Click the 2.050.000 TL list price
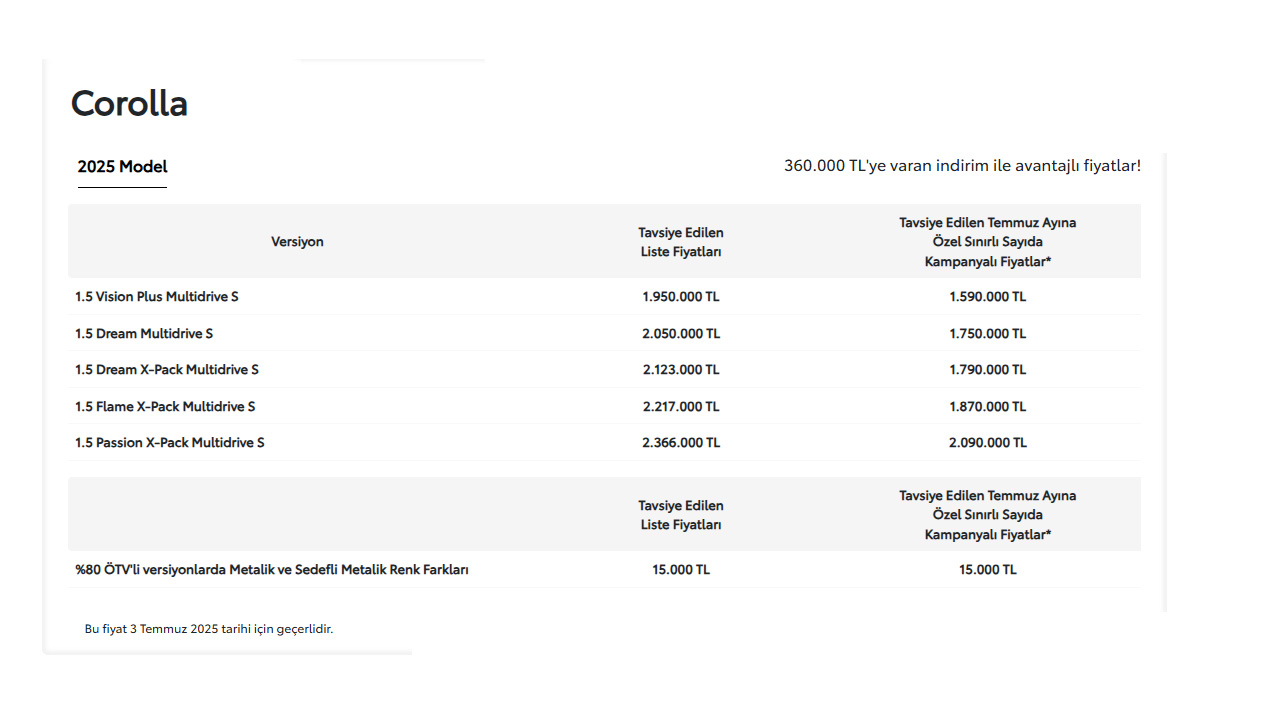The image size is (1280, 720). [681, 333]
